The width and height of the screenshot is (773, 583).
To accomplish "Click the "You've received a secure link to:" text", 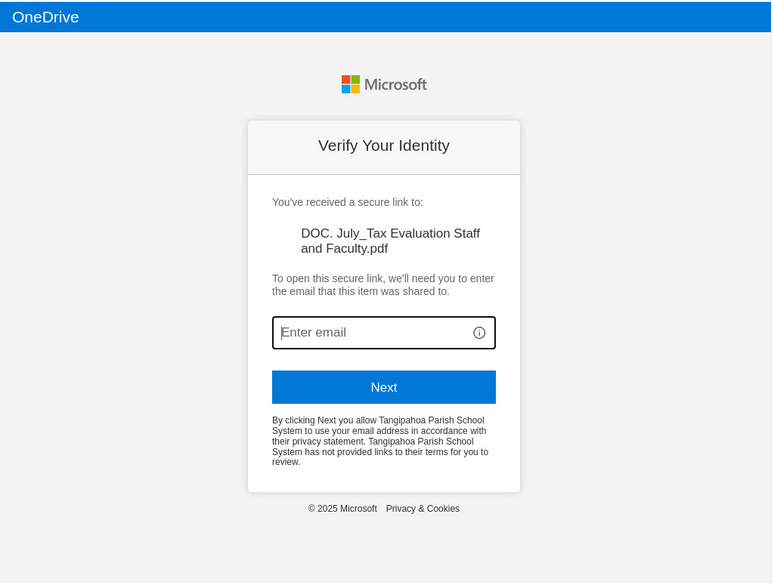I will coord(347,202).
